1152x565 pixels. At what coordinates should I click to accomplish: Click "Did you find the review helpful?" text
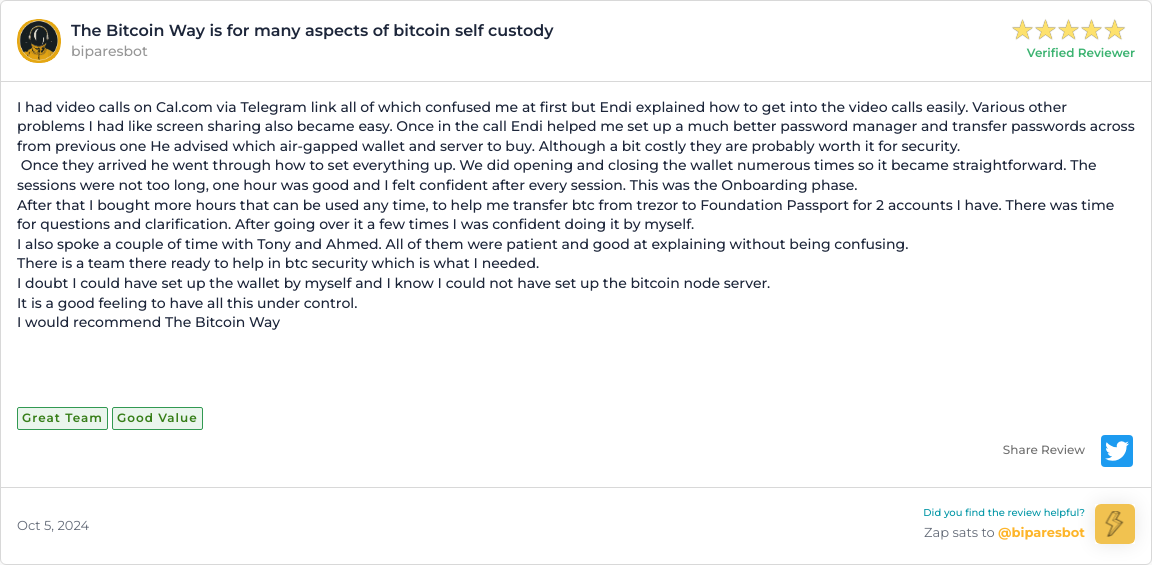[x=1003, y=513]
